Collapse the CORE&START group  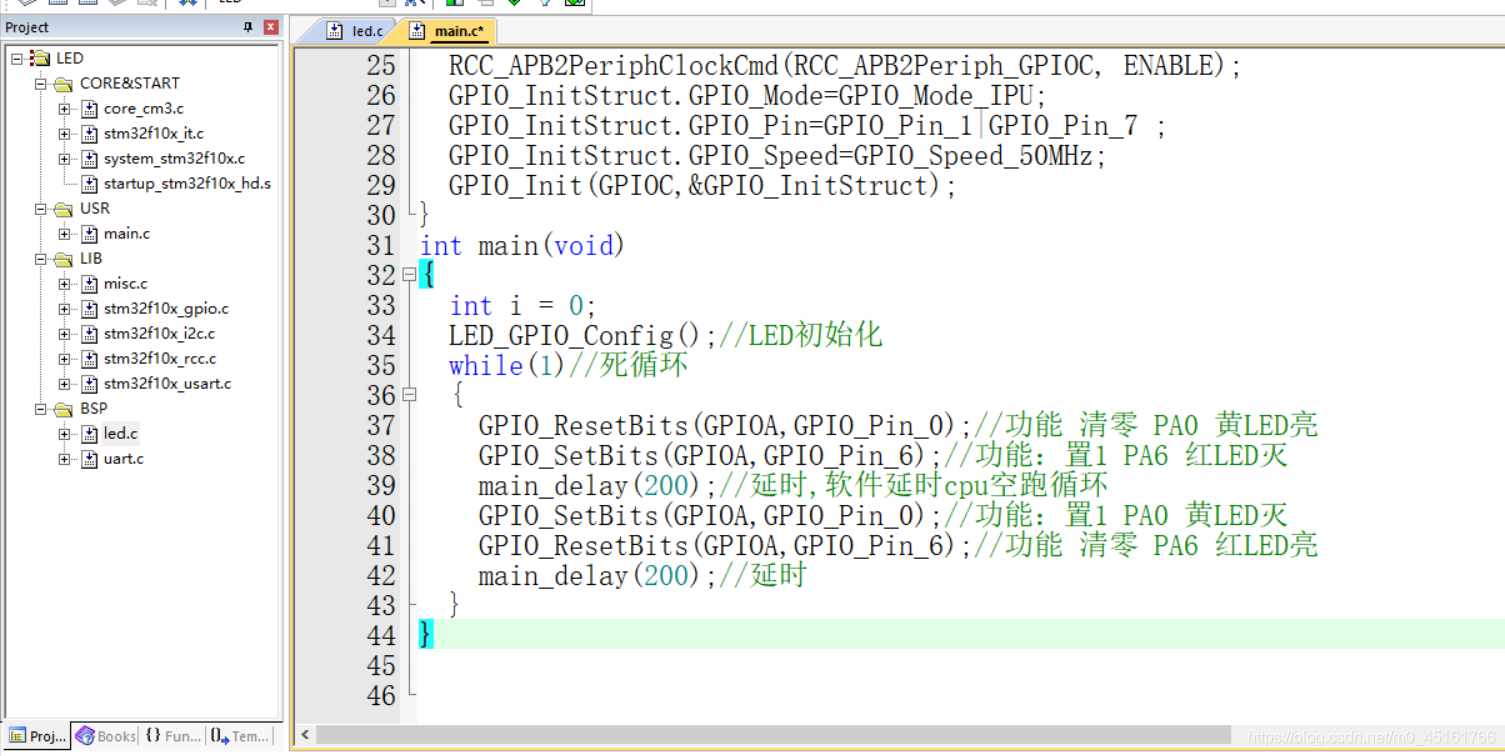point(40,83)
